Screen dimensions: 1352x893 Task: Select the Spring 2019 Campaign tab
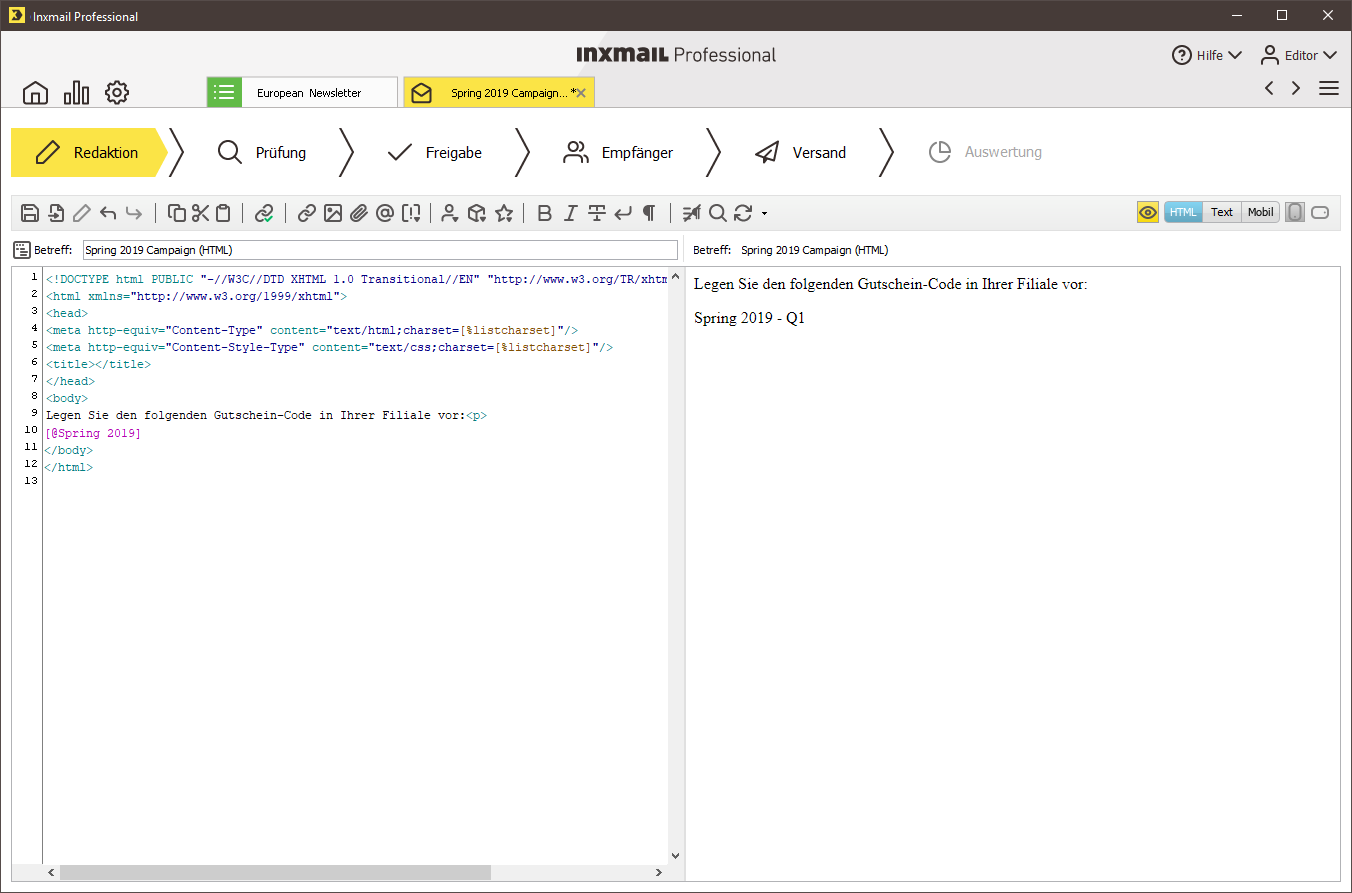499,93
